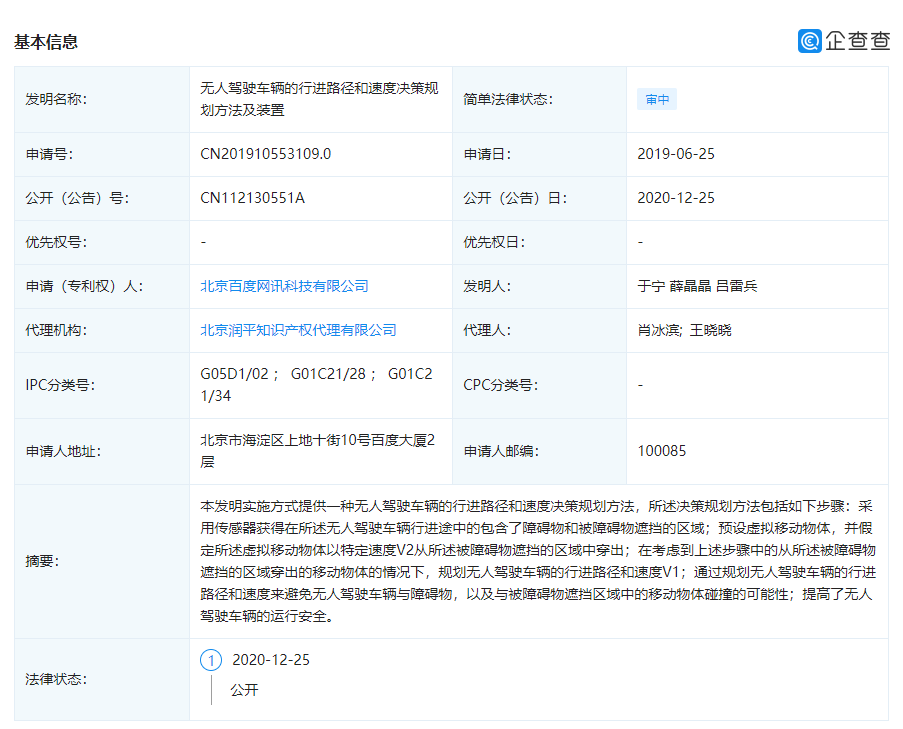The width and height of the screenshot is (903, 729).
Task: Click the 申请（专利权）人 label cell
Action: tap(102, 286)
